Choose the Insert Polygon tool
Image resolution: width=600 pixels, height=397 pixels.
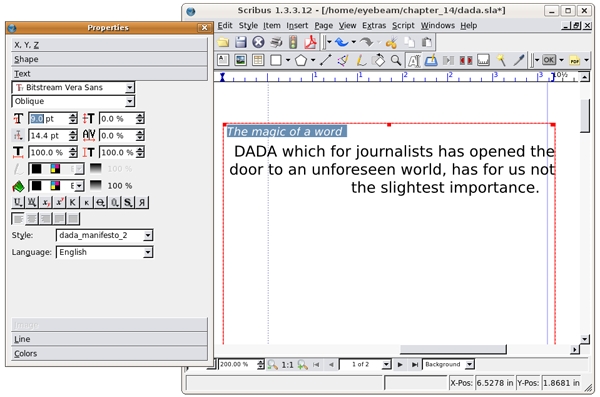coord(301,60)
